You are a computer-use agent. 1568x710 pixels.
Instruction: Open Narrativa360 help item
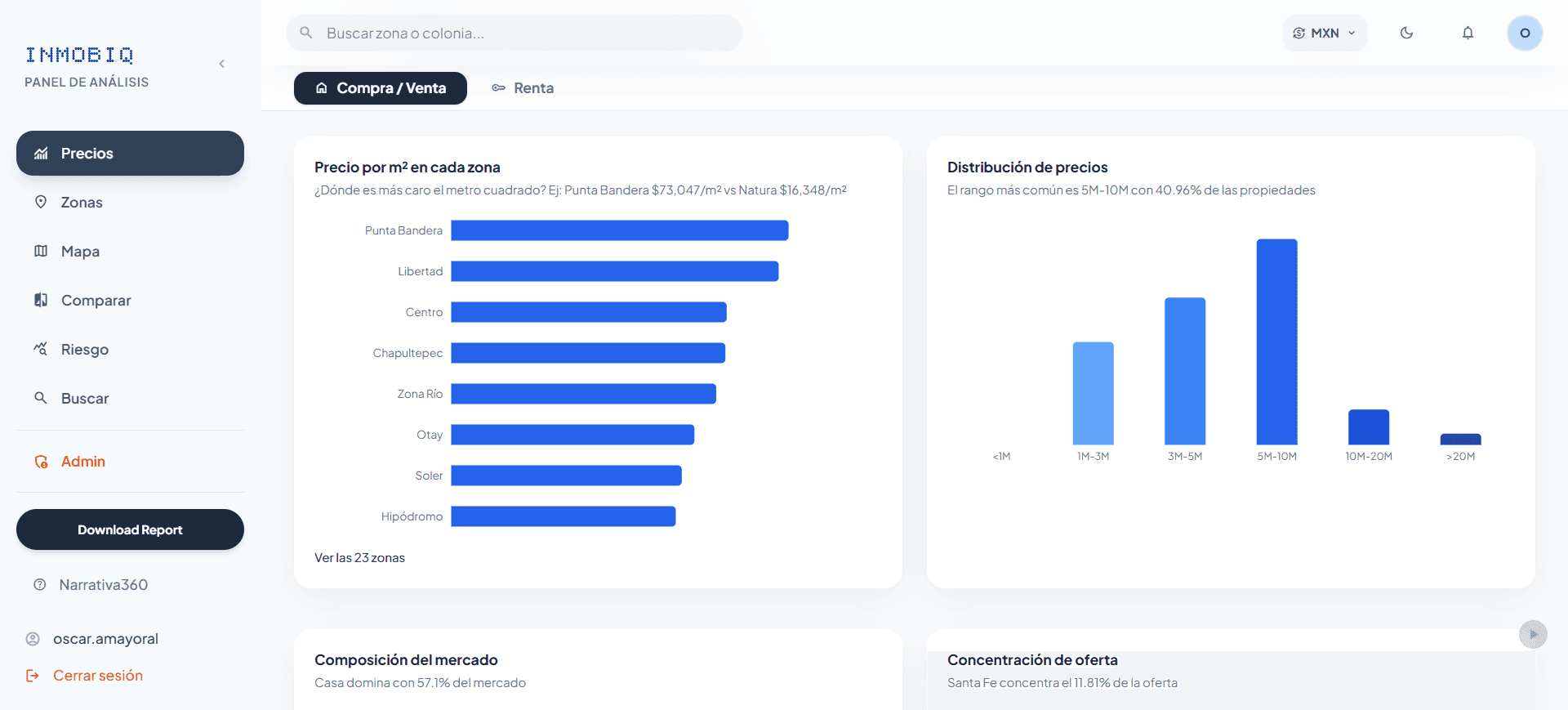[x=103, y=585]
